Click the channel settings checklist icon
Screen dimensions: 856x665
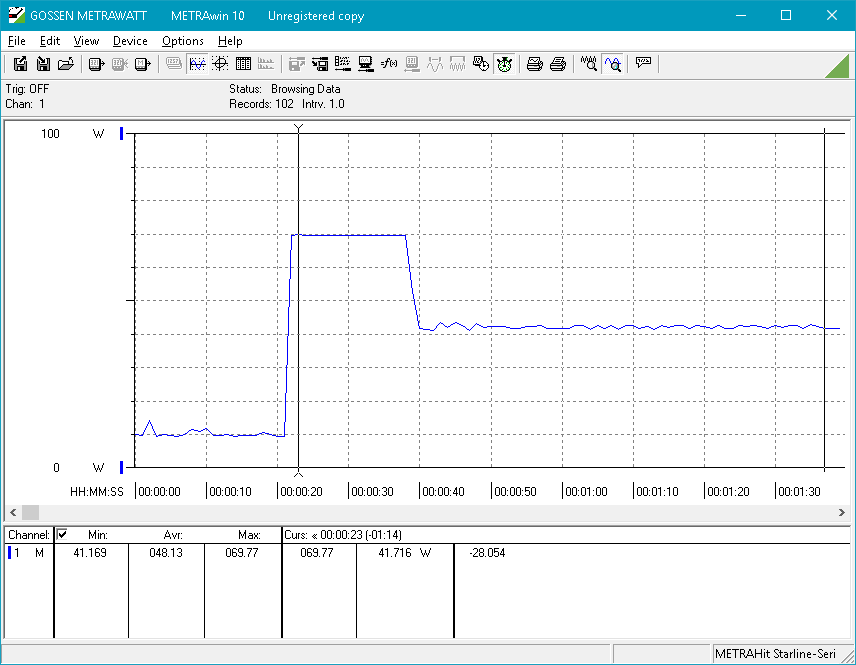tap(343, 64)
